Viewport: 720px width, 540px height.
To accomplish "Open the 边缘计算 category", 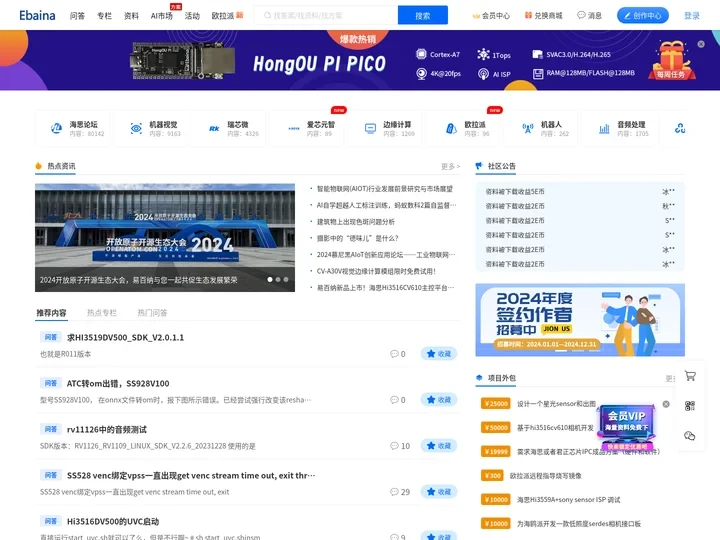I will (x=385, y=129).
